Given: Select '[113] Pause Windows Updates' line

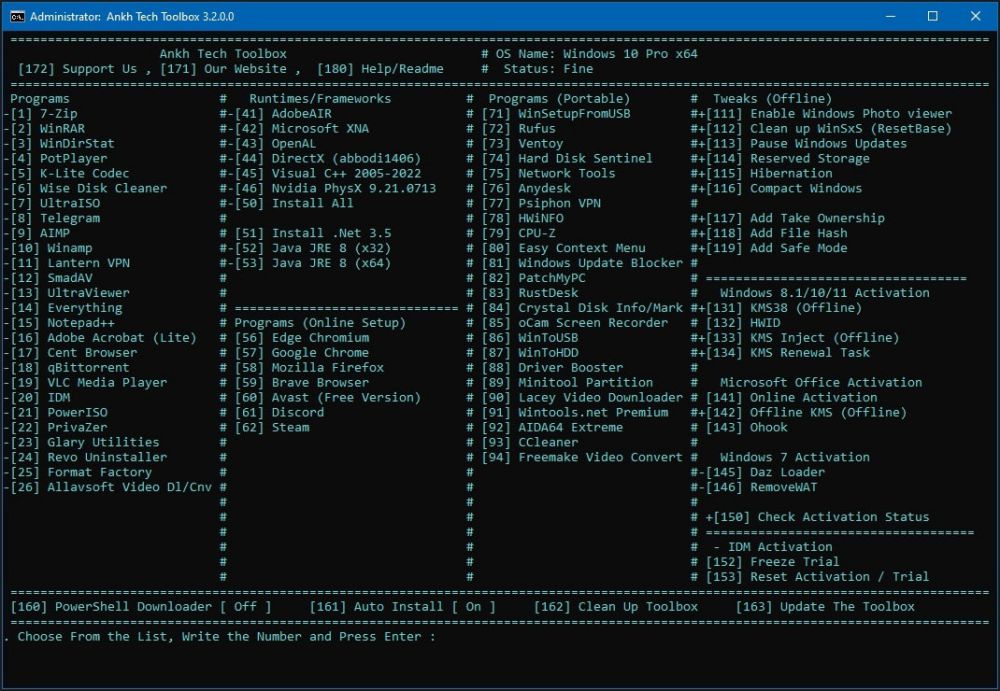Looking at the screenshot, I should click(806, 144).
